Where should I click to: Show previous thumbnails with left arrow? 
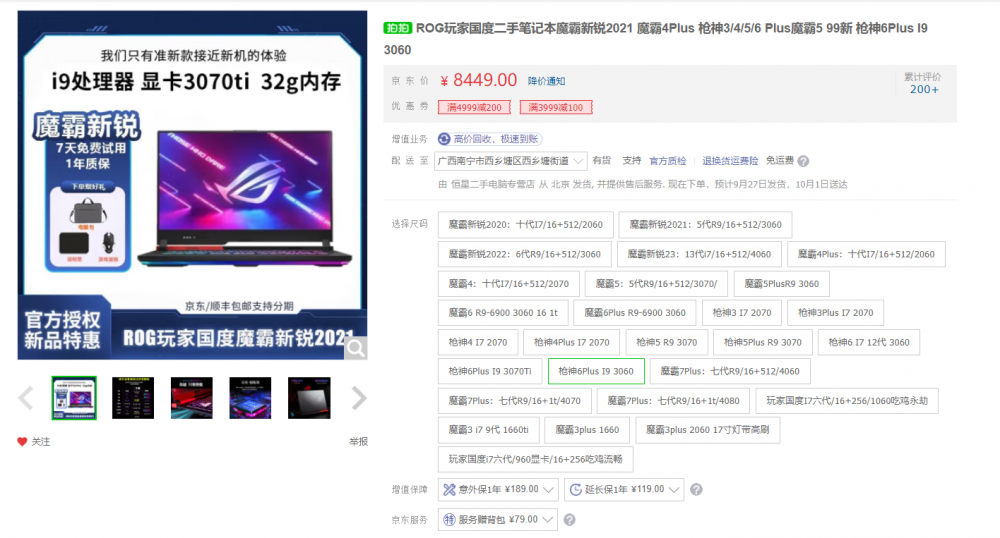coord(26,398)
